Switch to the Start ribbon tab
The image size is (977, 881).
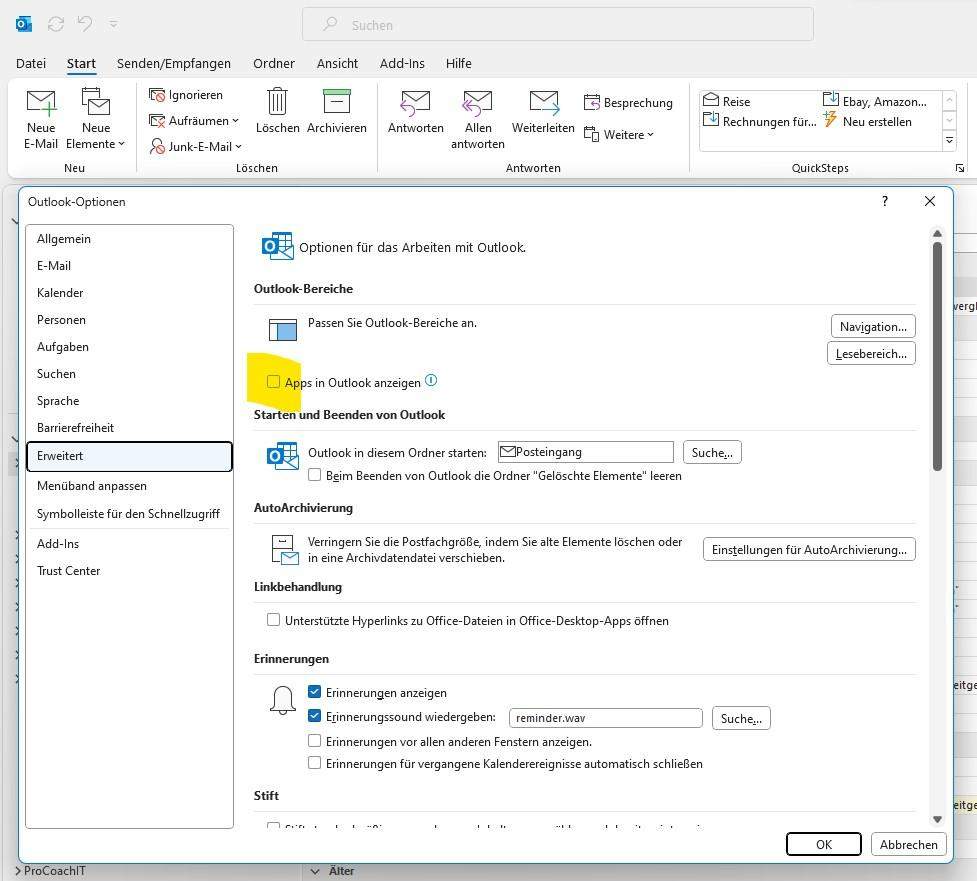click(81, 64)
